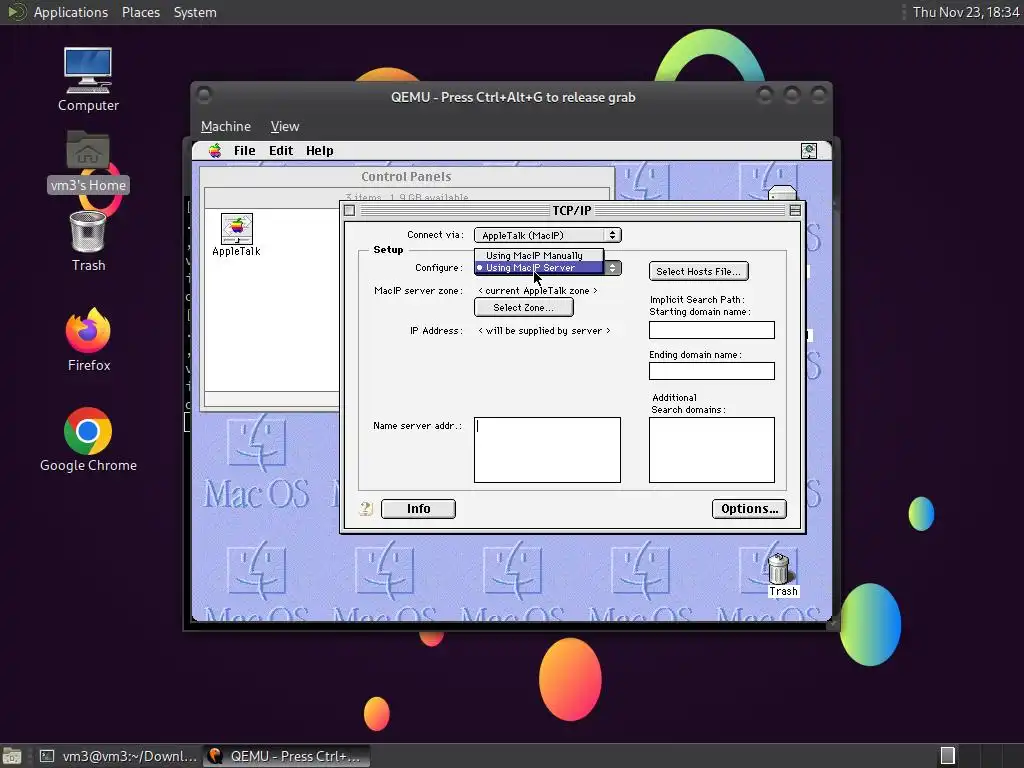Click the show desktop icon in taskbar
Image resolution: width=1024 pixels, height=768 pixels.
(12, 756)
